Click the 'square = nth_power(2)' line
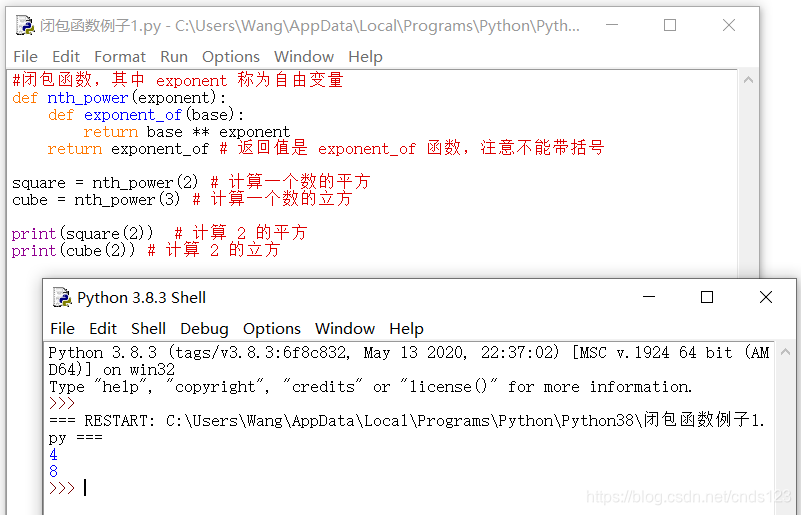The image size is (801, 515). click(x=105, y=182)
